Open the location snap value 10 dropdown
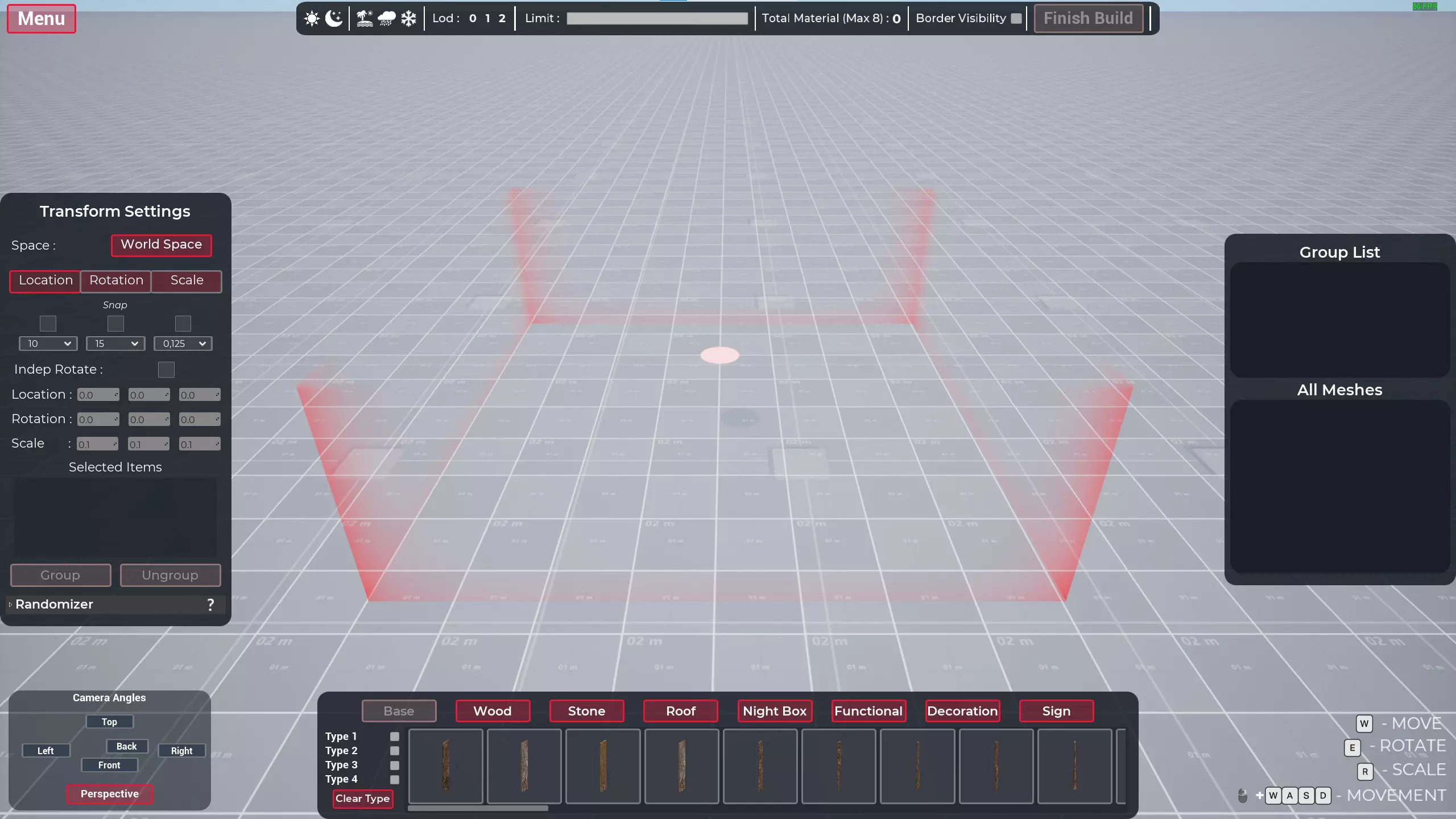 coord(48,344)
